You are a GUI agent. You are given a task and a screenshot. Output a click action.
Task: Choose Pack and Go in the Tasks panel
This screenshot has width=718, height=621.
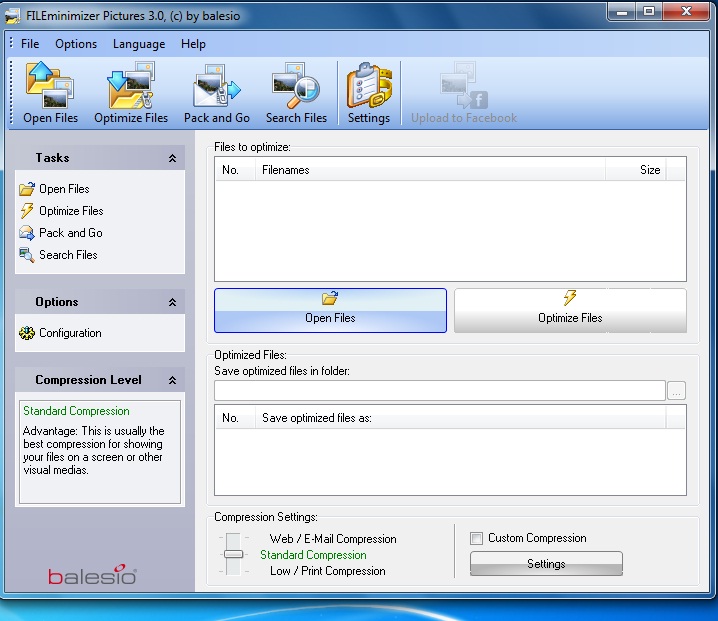[x=61, y=233]
